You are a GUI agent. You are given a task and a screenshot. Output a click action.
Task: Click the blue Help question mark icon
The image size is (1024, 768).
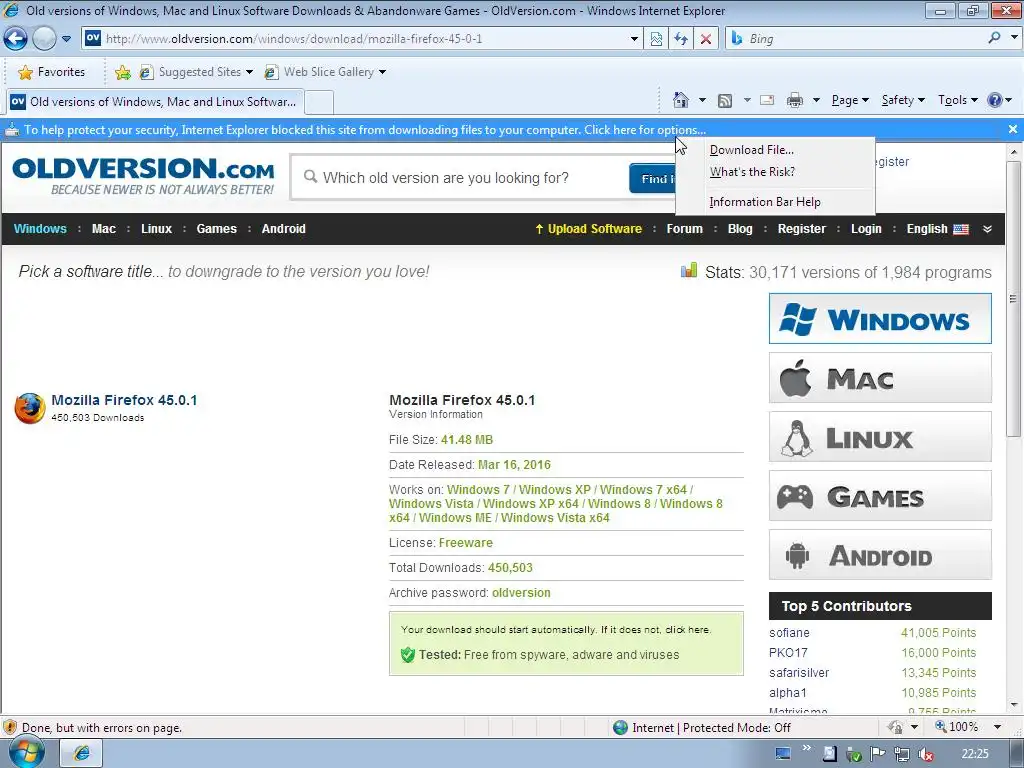point(995,100)
